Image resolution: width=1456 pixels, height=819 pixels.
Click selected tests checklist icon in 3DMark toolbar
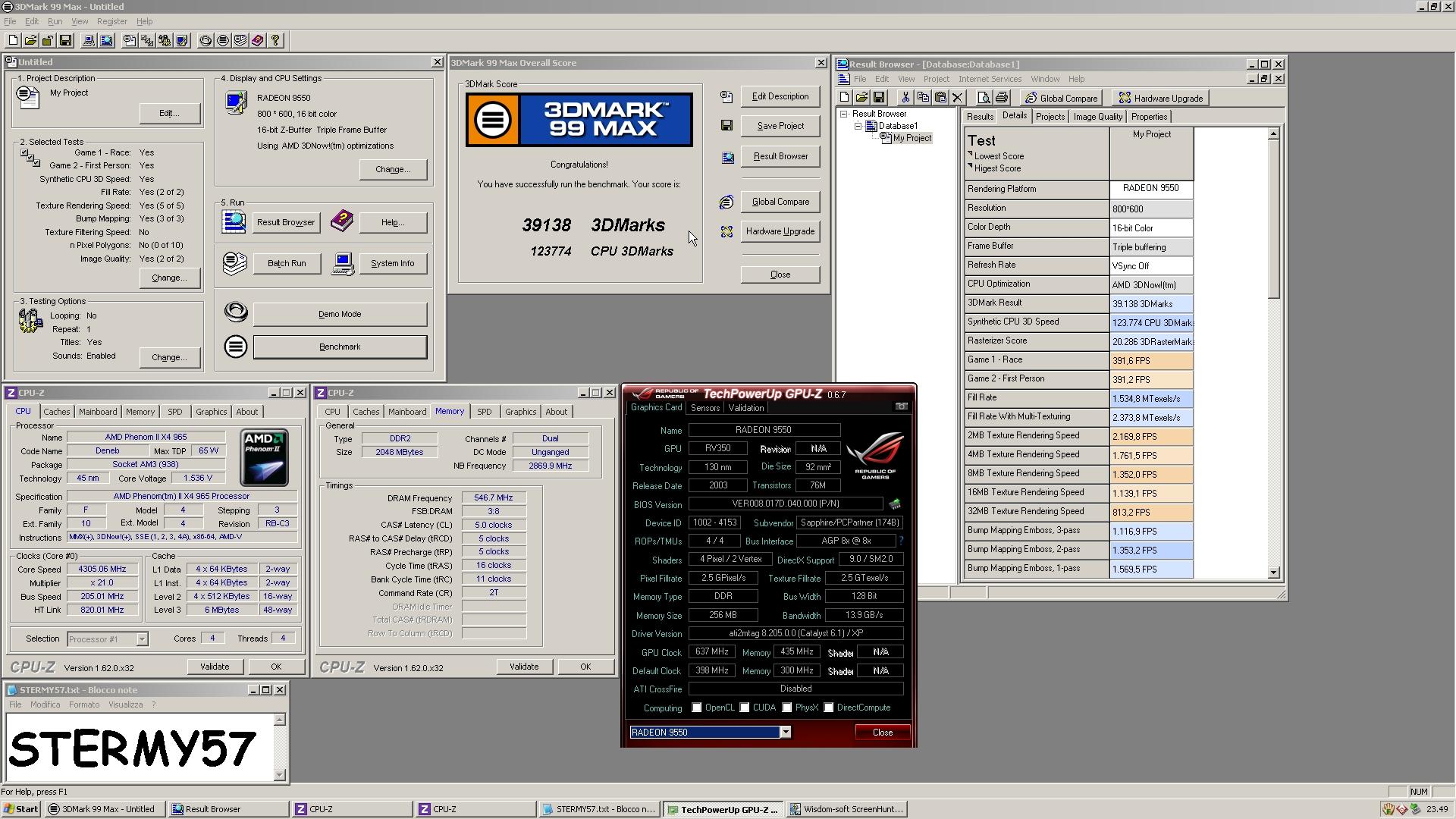click(147, 41)
